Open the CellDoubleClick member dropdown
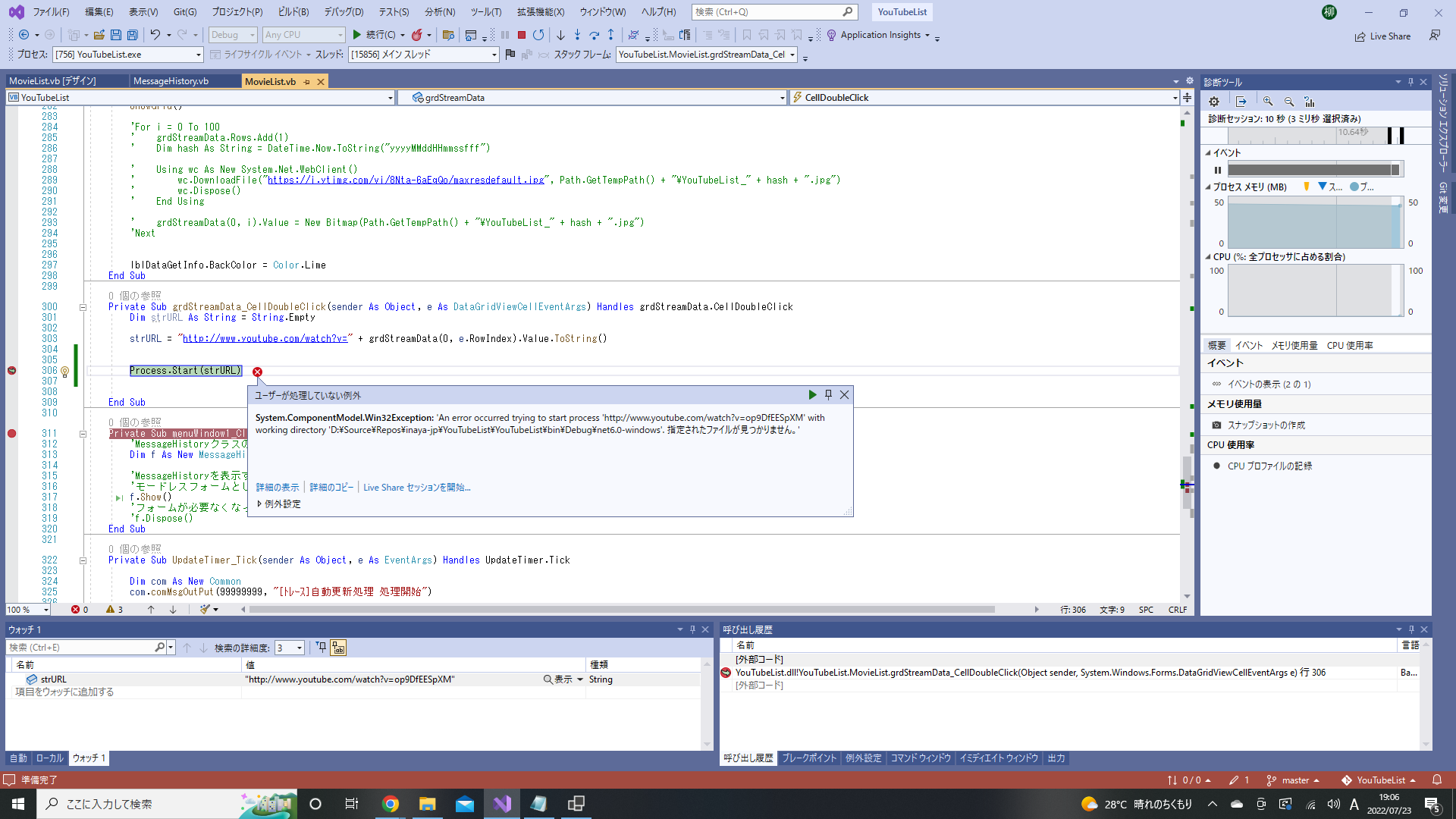 point(984,98)
